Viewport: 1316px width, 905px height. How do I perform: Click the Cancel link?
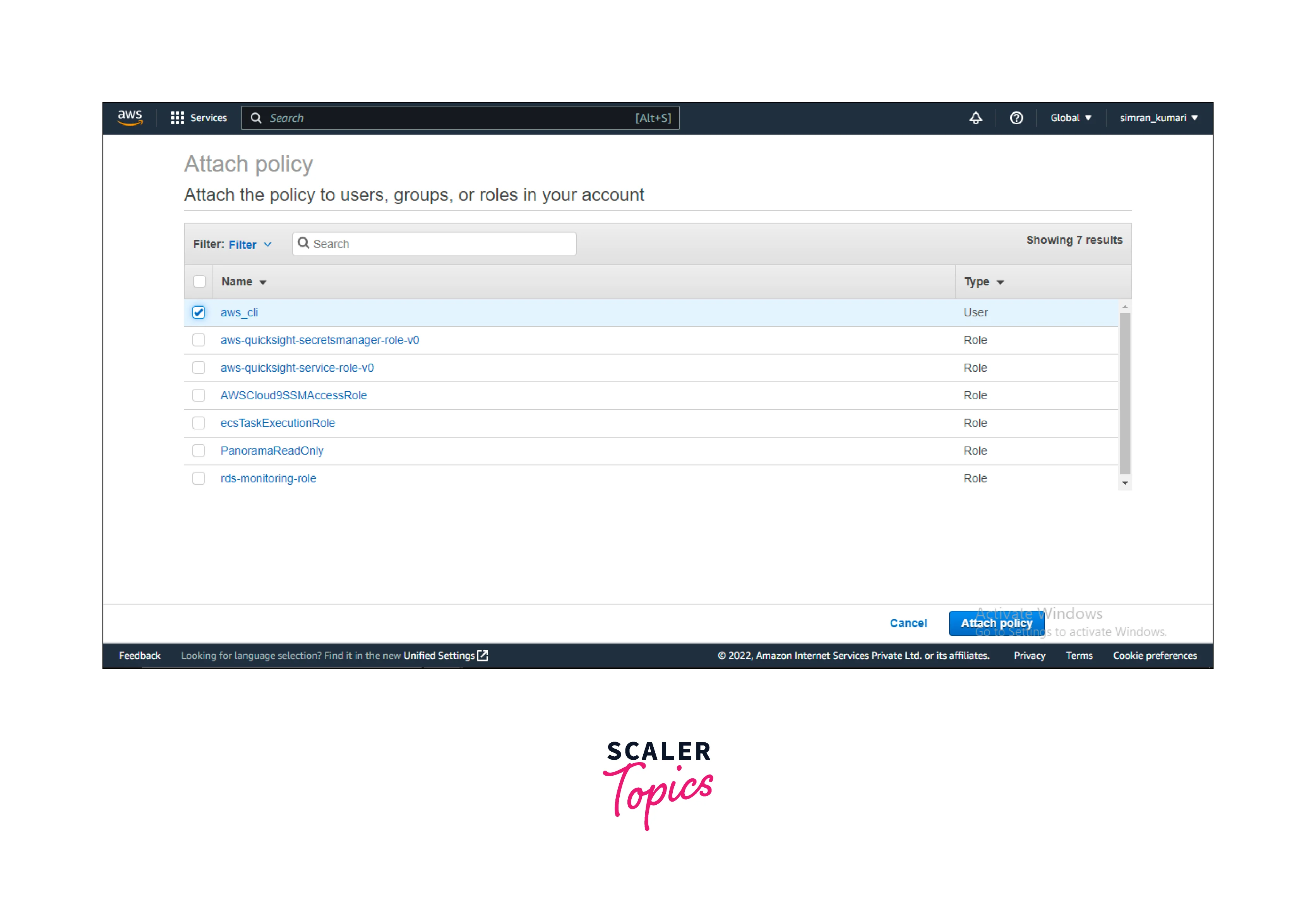click(x=908, y=623)
